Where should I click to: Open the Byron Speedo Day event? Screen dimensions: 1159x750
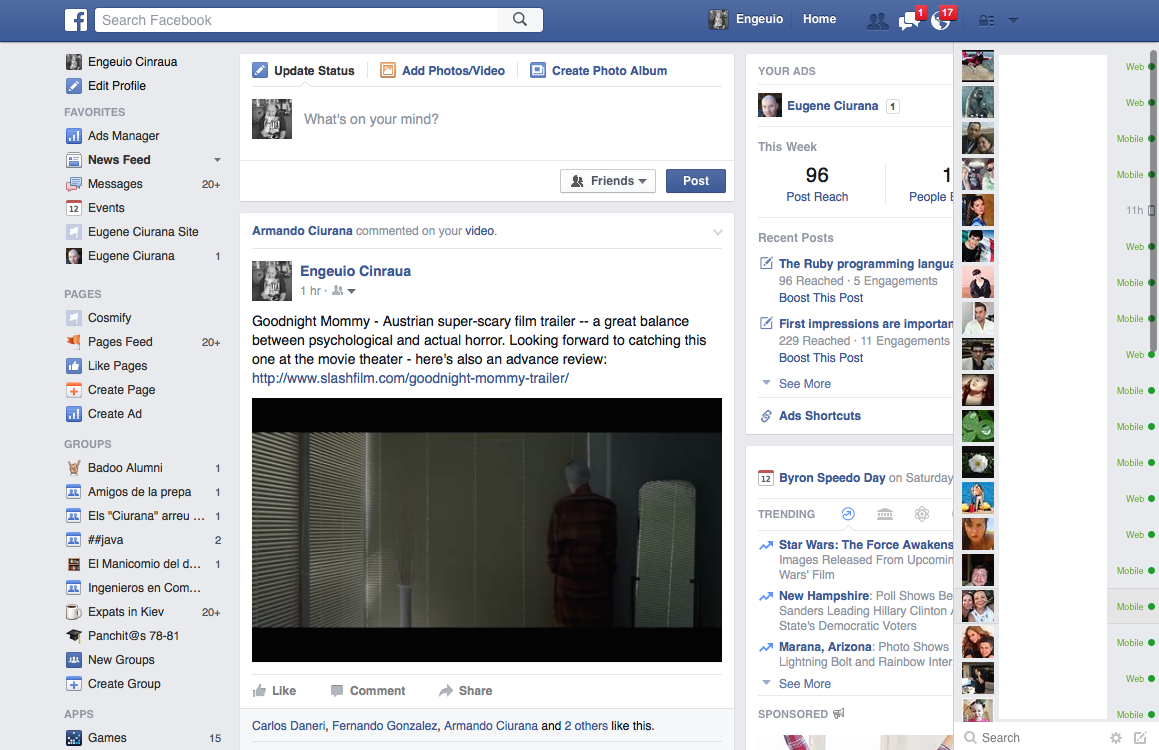pyautogui.click(x=832, y=478)
